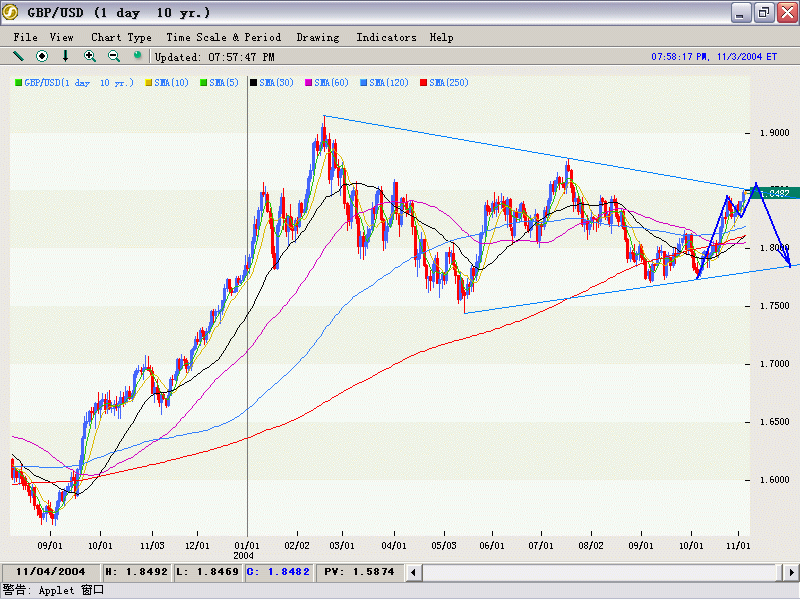
Task: Restore the window using title bar button
Action: coord(764,13)
